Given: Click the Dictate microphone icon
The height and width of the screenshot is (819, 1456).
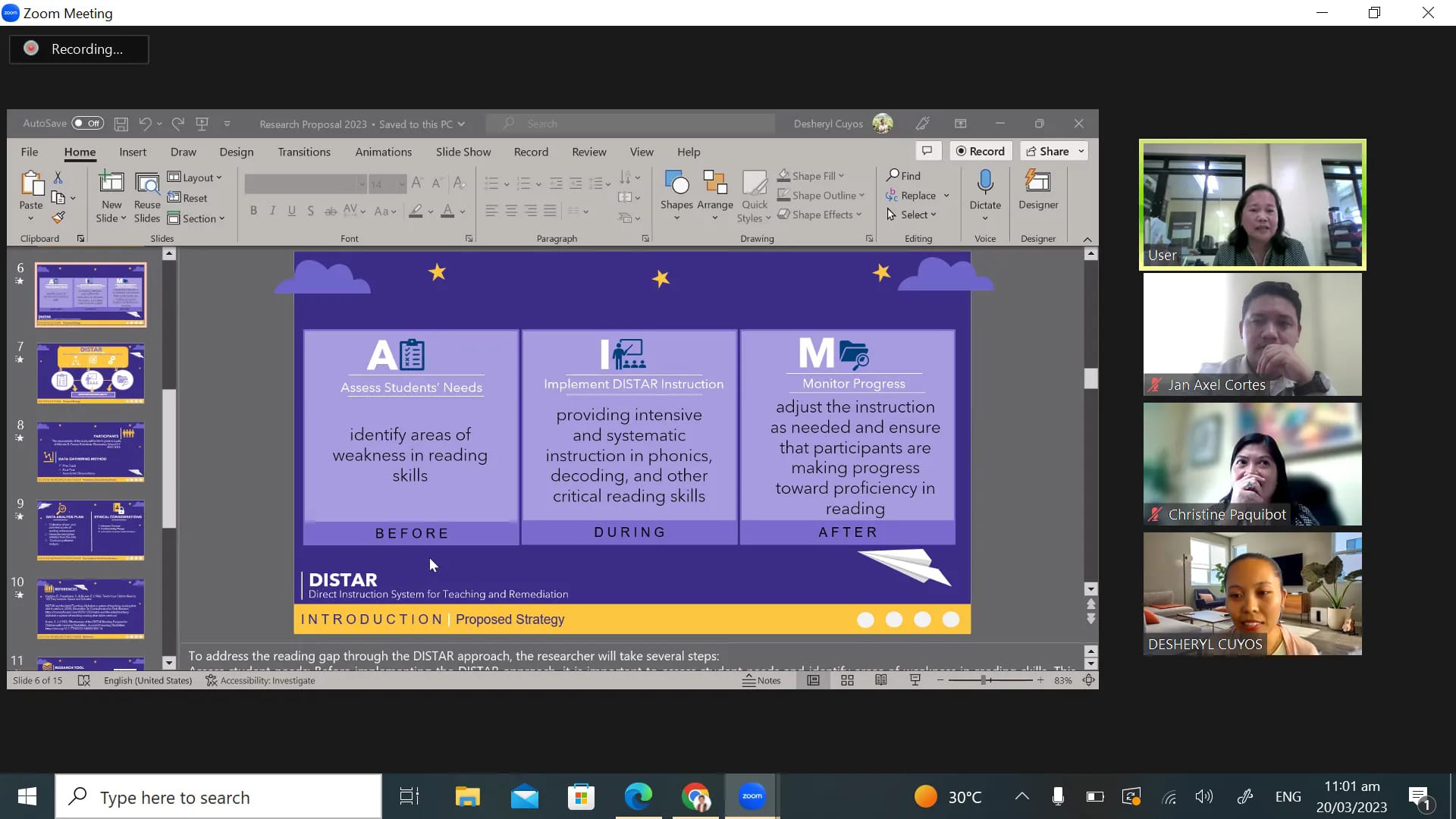Looking at the screenshot, I should pyautogui.click(x=985, y=182).
